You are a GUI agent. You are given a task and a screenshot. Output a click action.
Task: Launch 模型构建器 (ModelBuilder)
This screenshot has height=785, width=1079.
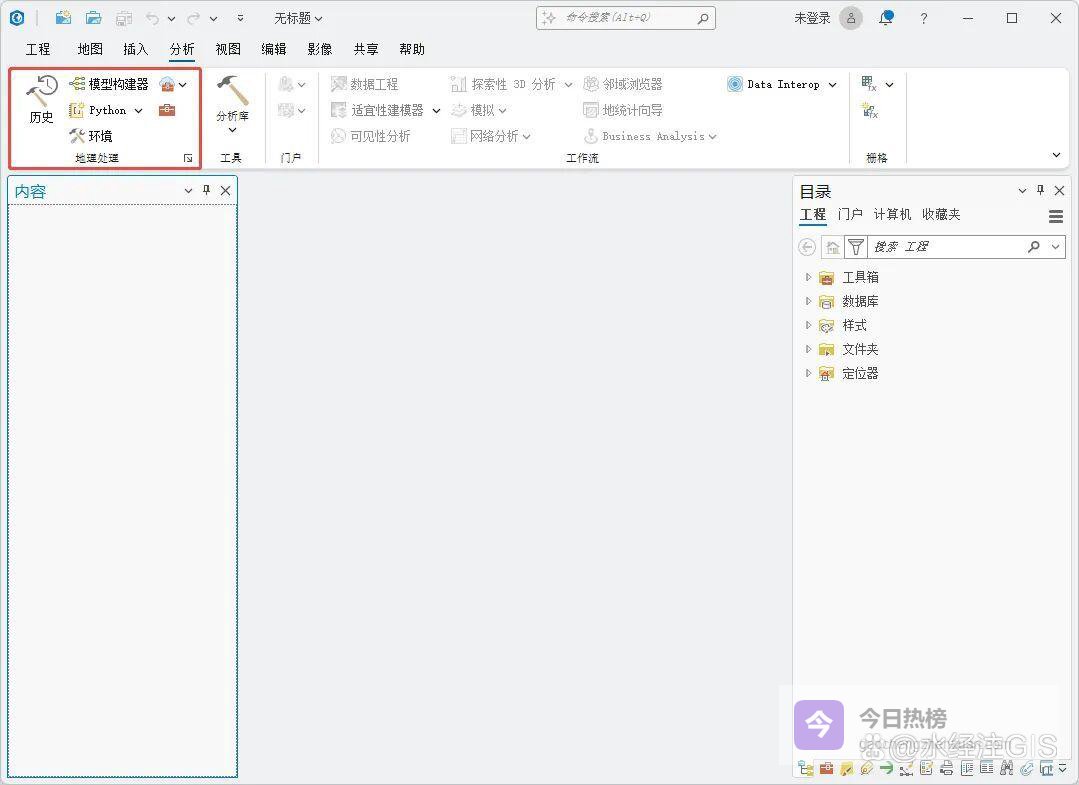109,84
